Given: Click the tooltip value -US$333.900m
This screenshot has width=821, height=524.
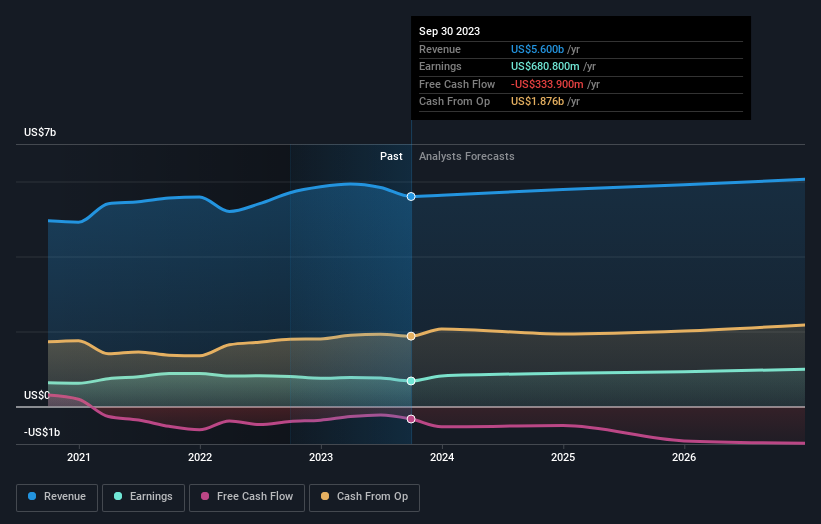Looking at the screenshot, I should pyautogui.click(x=547, y=84).
